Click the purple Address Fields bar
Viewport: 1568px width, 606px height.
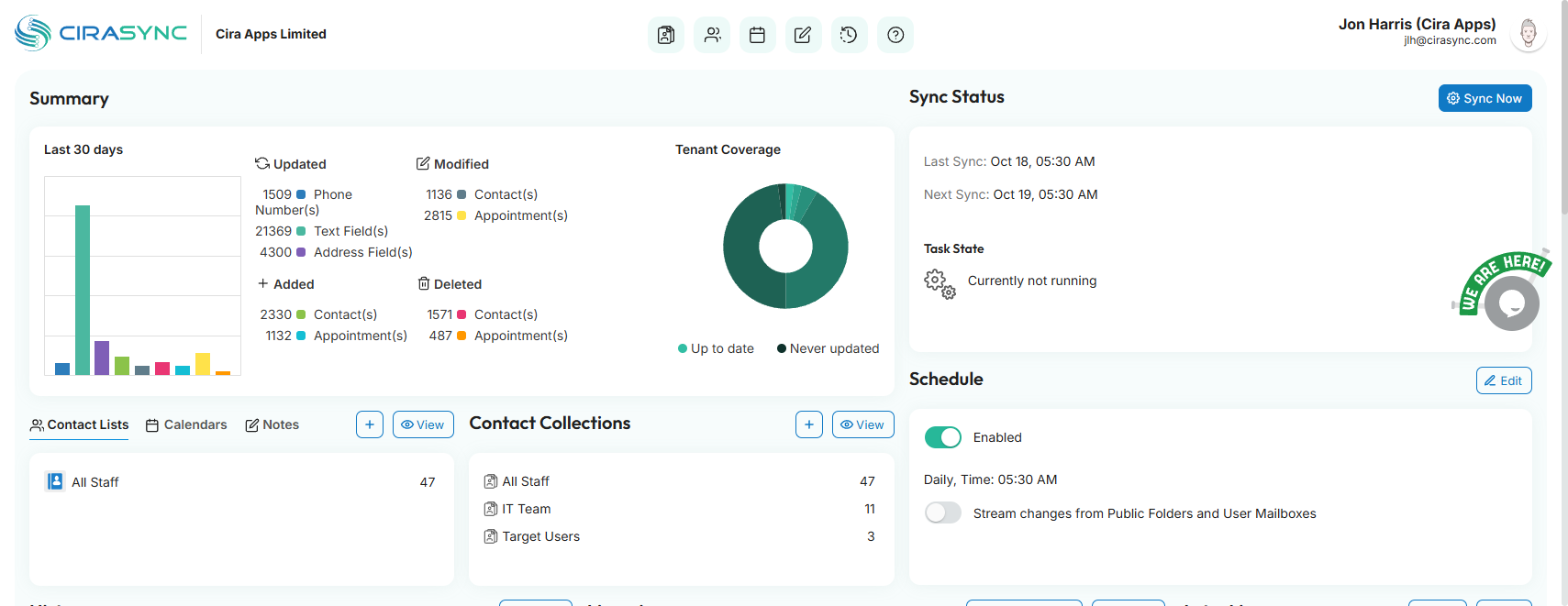[x=102, y=358]
